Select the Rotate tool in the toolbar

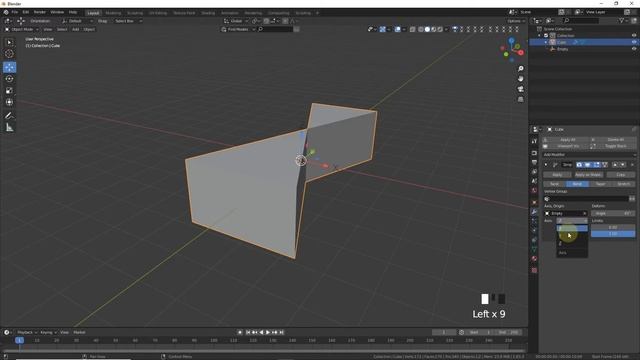9,79
